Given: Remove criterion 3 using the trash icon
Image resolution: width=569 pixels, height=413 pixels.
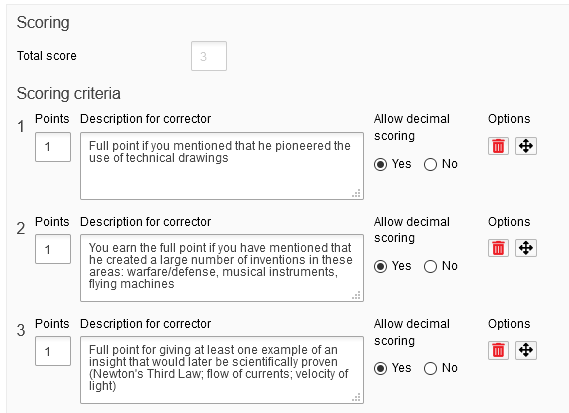Looking at the screenshot, I should point(498,351).
